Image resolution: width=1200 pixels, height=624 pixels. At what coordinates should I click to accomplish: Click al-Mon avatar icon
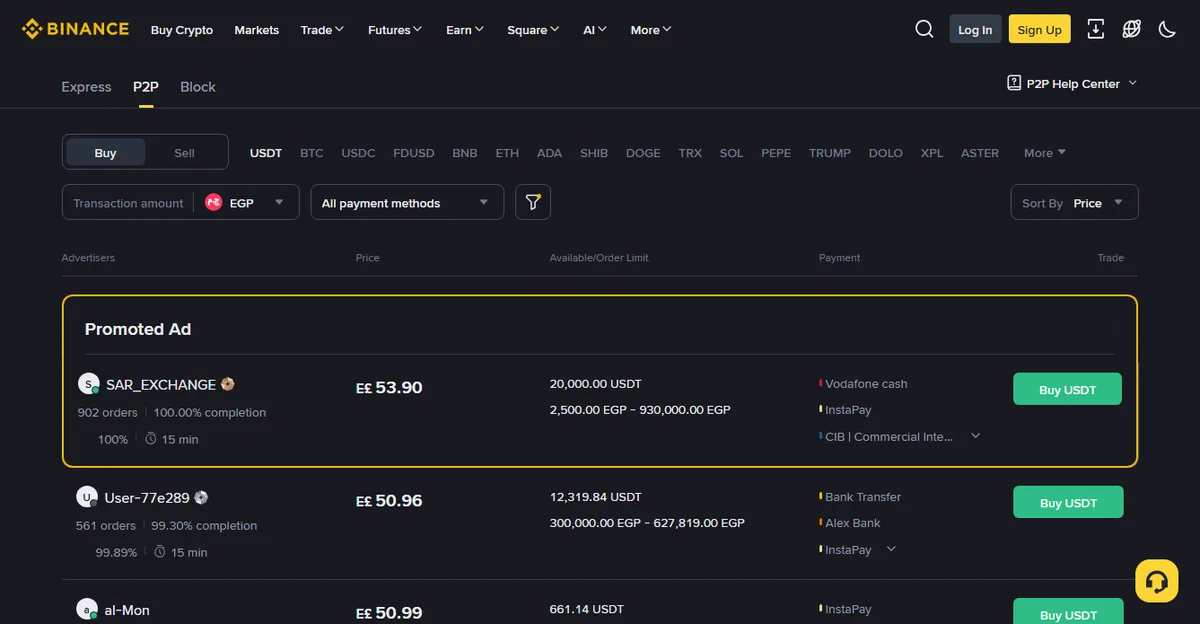[87, 609]
